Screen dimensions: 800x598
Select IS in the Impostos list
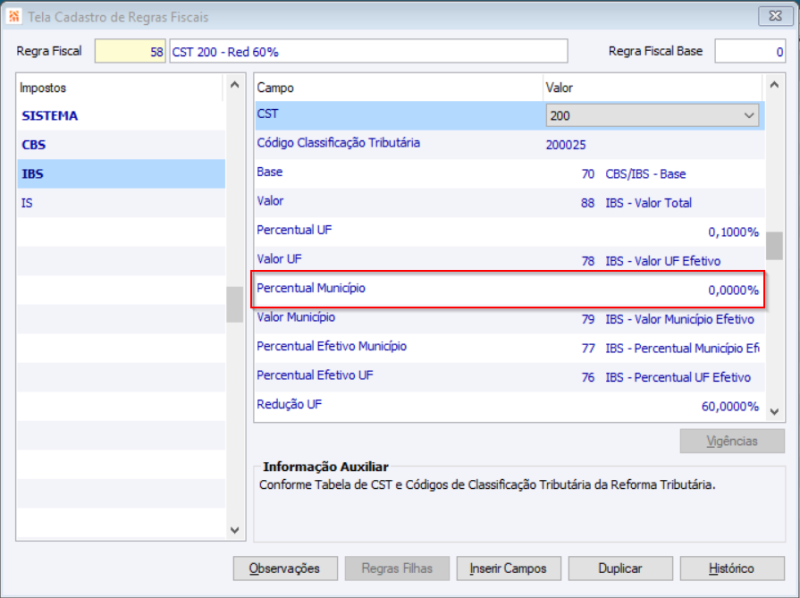pyautogui.click(x=121, y=203)
